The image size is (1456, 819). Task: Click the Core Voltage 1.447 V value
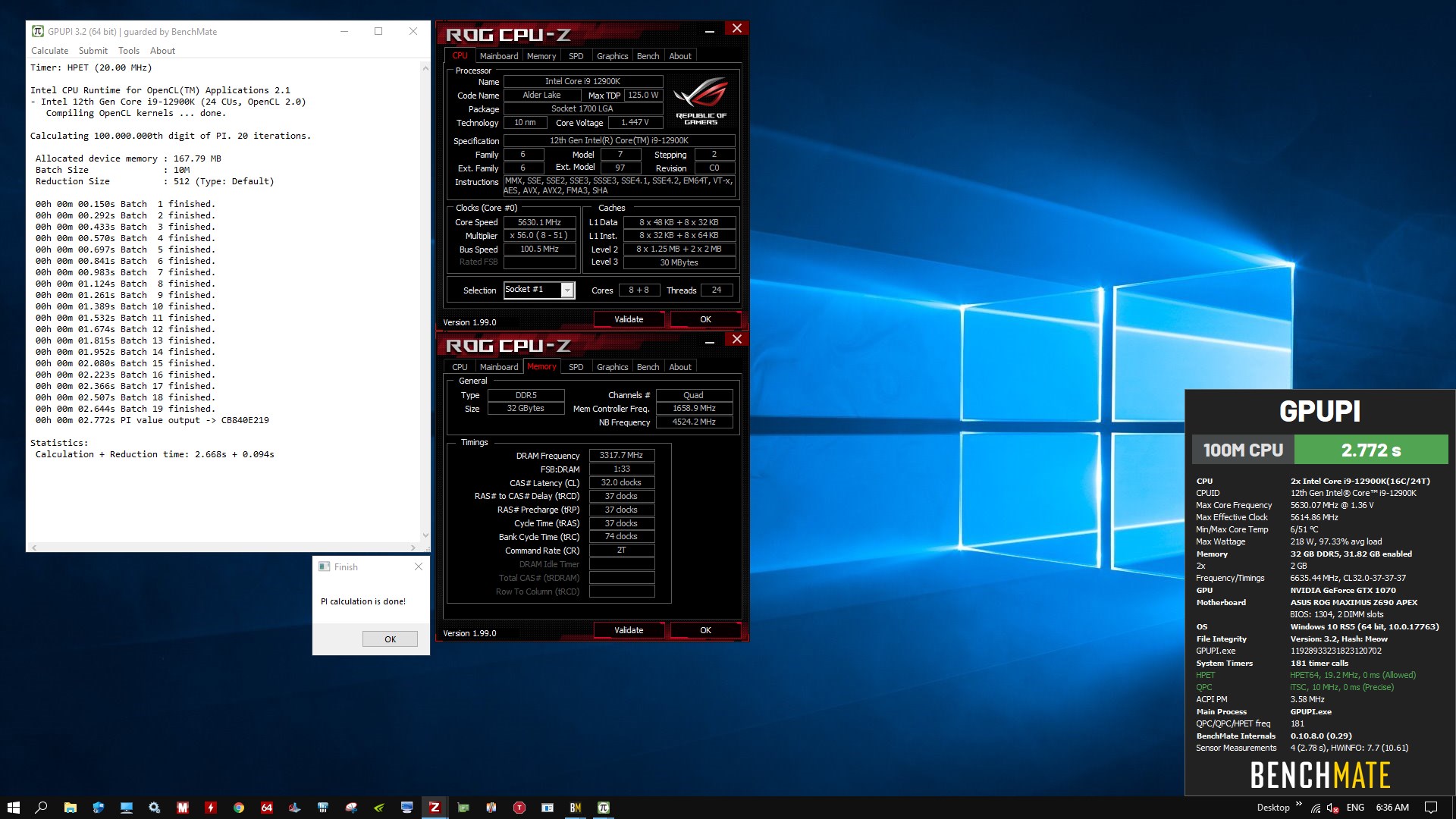pyautogui.click(x=635, y=122)
